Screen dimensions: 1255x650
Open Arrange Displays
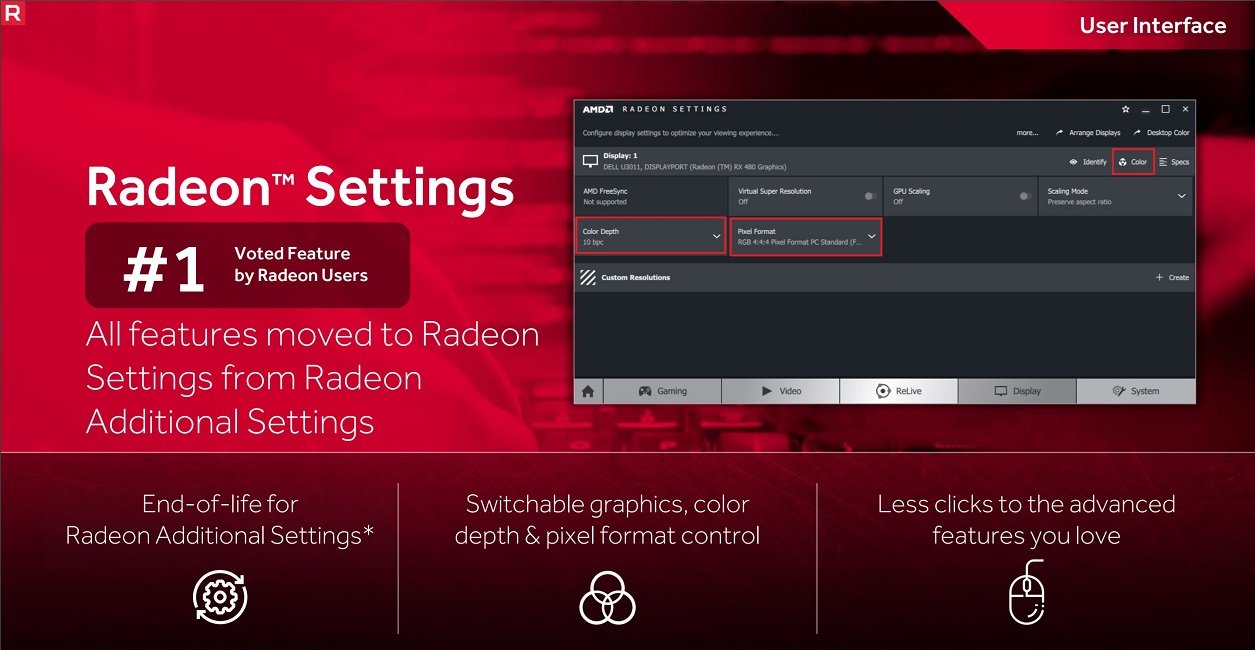pos(1088,133)
